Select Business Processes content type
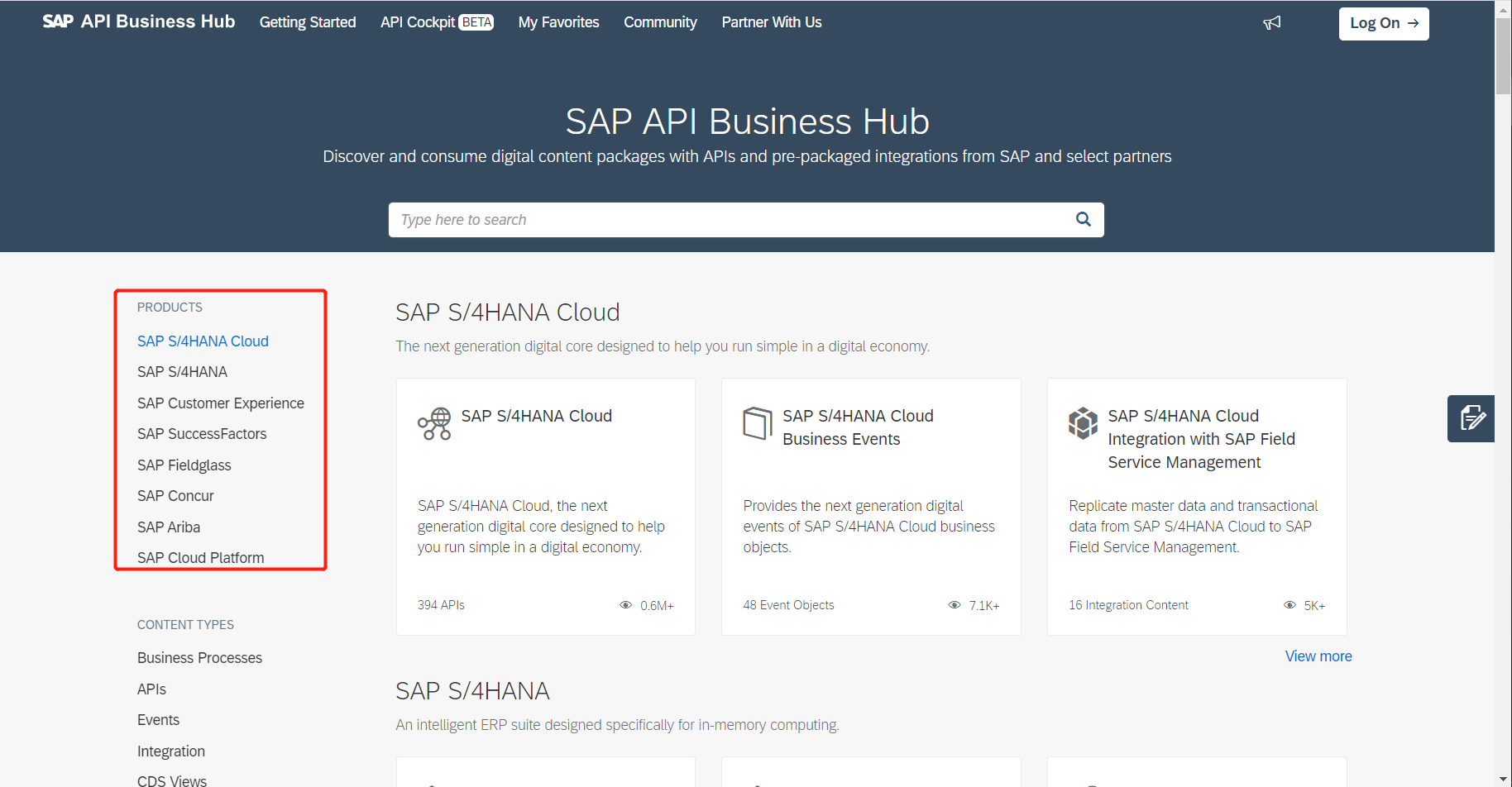 (199, 657)
